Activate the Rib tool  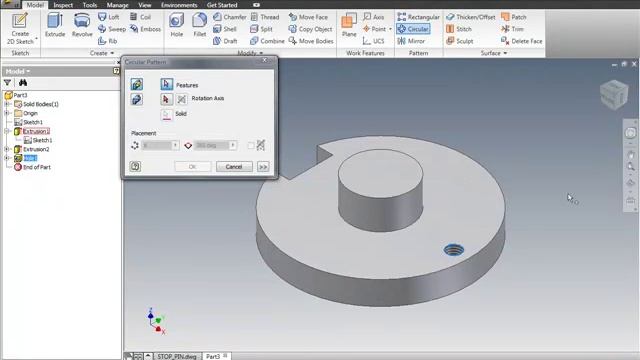107,41
